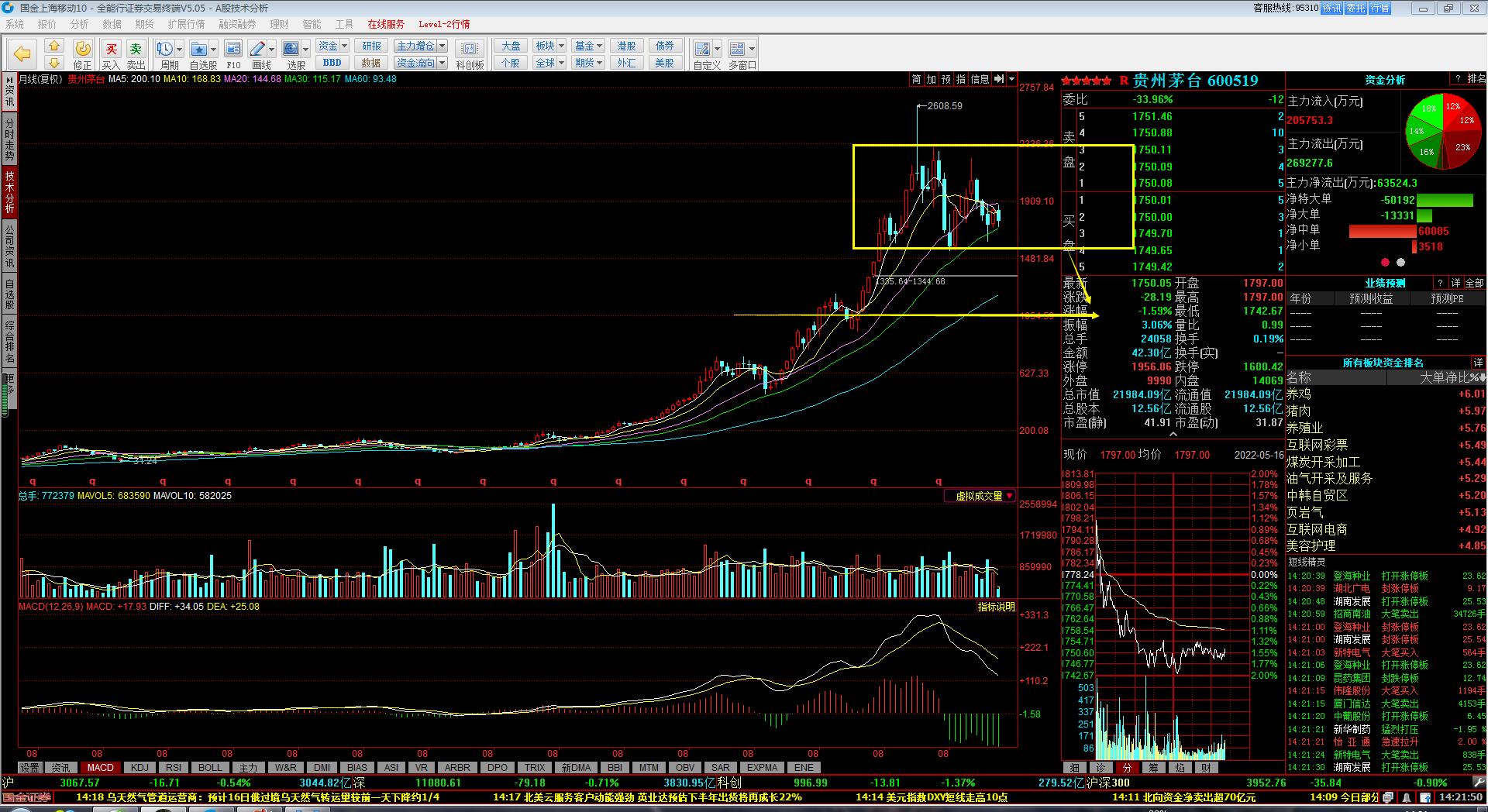Expand the 自选股 dropdown arrow
Screen dimensions: 1488x812
(x=214, y=49)
